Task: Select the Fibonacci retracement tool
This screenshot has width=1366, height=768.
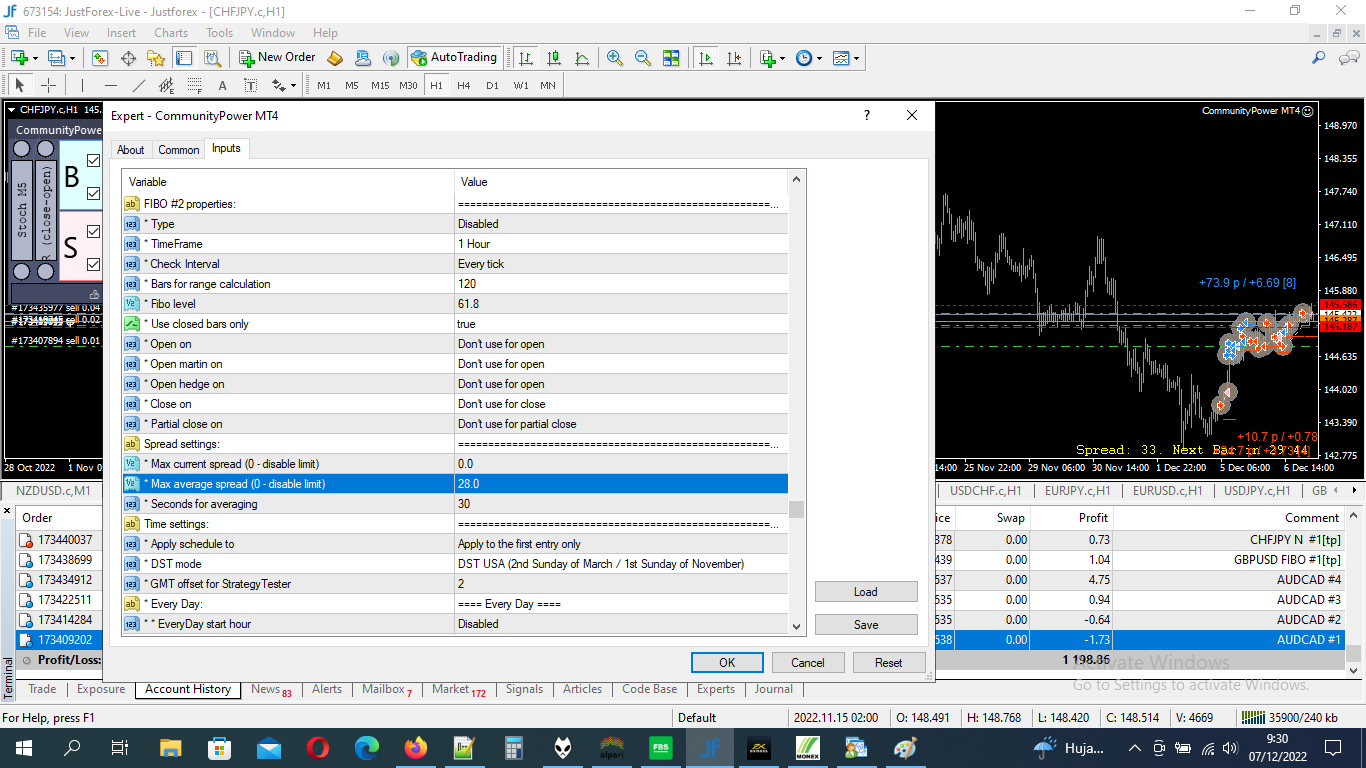Action: 194,85
